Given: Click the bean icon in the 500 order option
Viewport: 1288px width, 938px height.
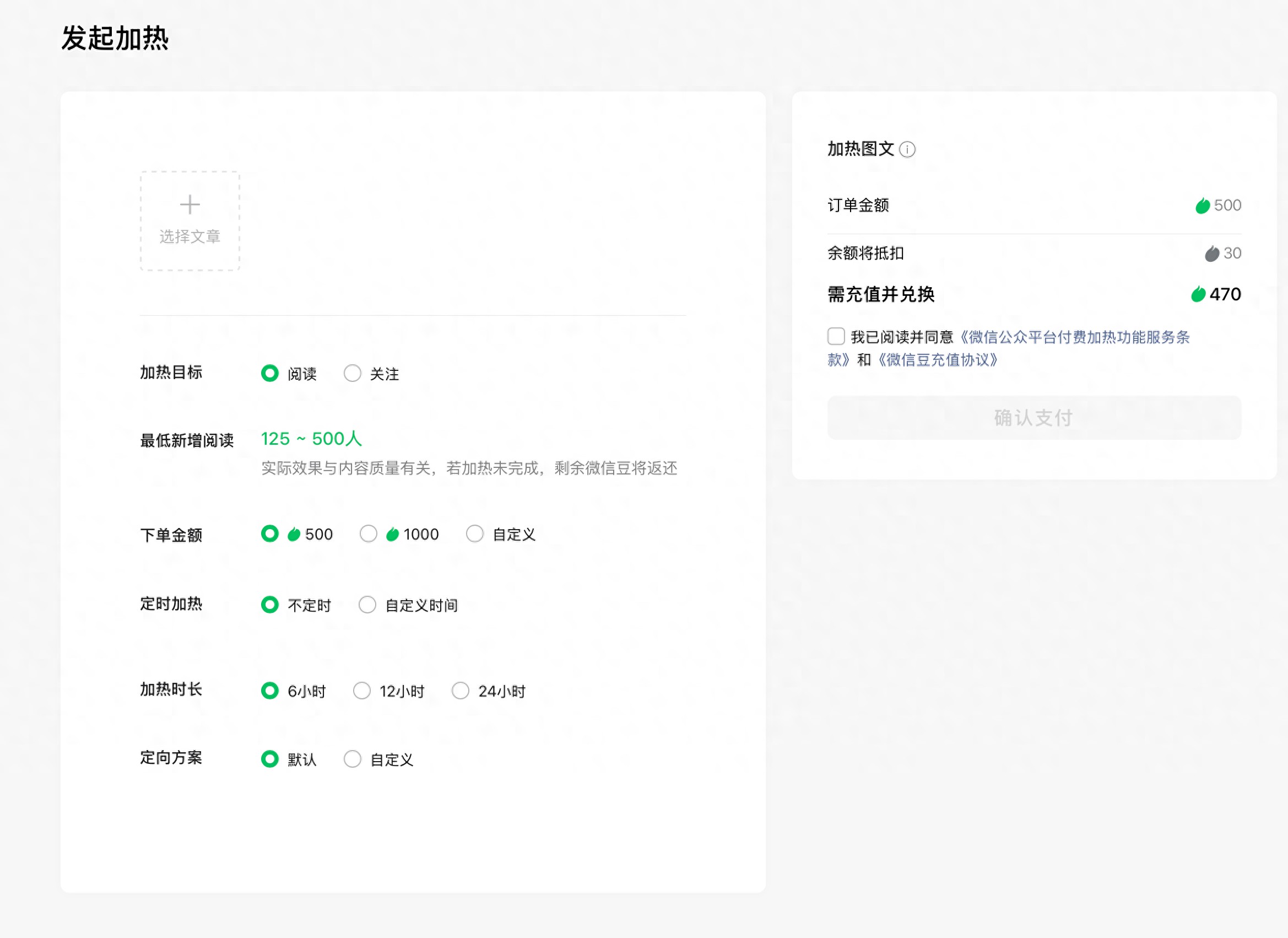Looking at the screenshot, I should (294, 534).
